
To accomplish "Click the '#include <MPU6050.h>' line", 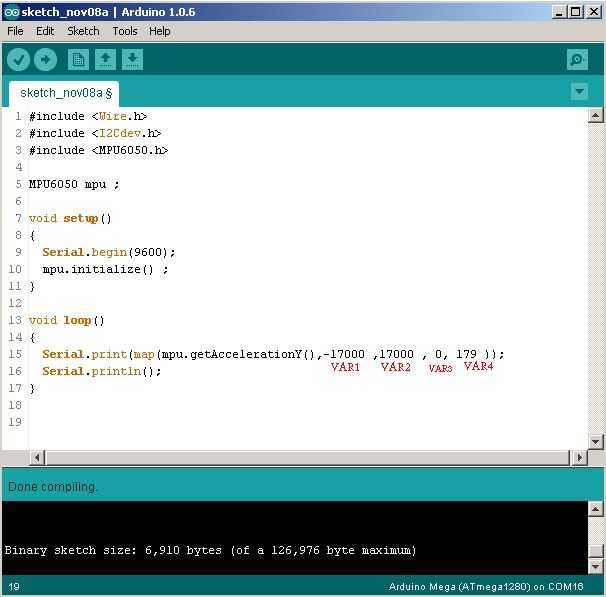I will [x=99, y=150].
